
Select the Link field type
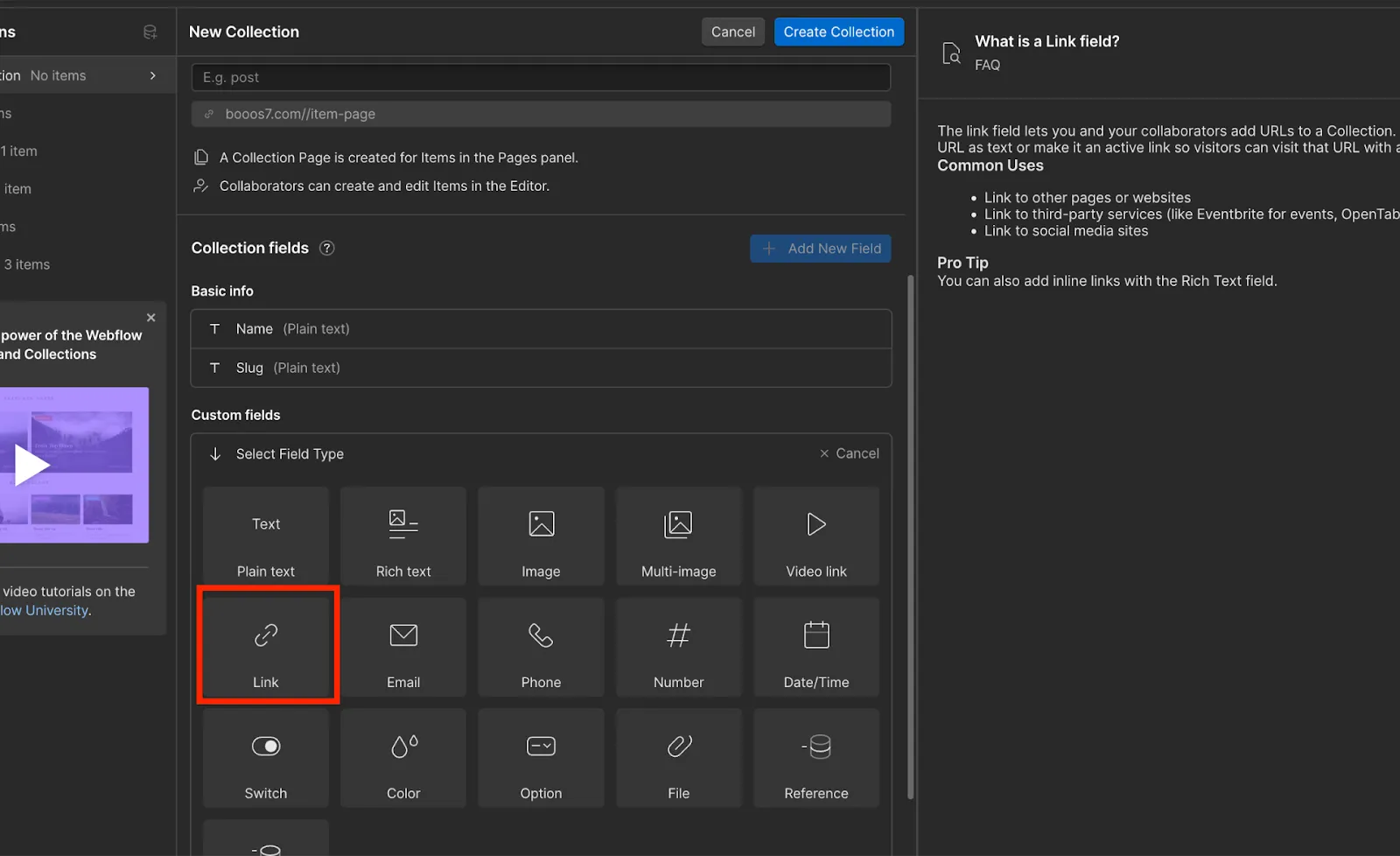266,647
